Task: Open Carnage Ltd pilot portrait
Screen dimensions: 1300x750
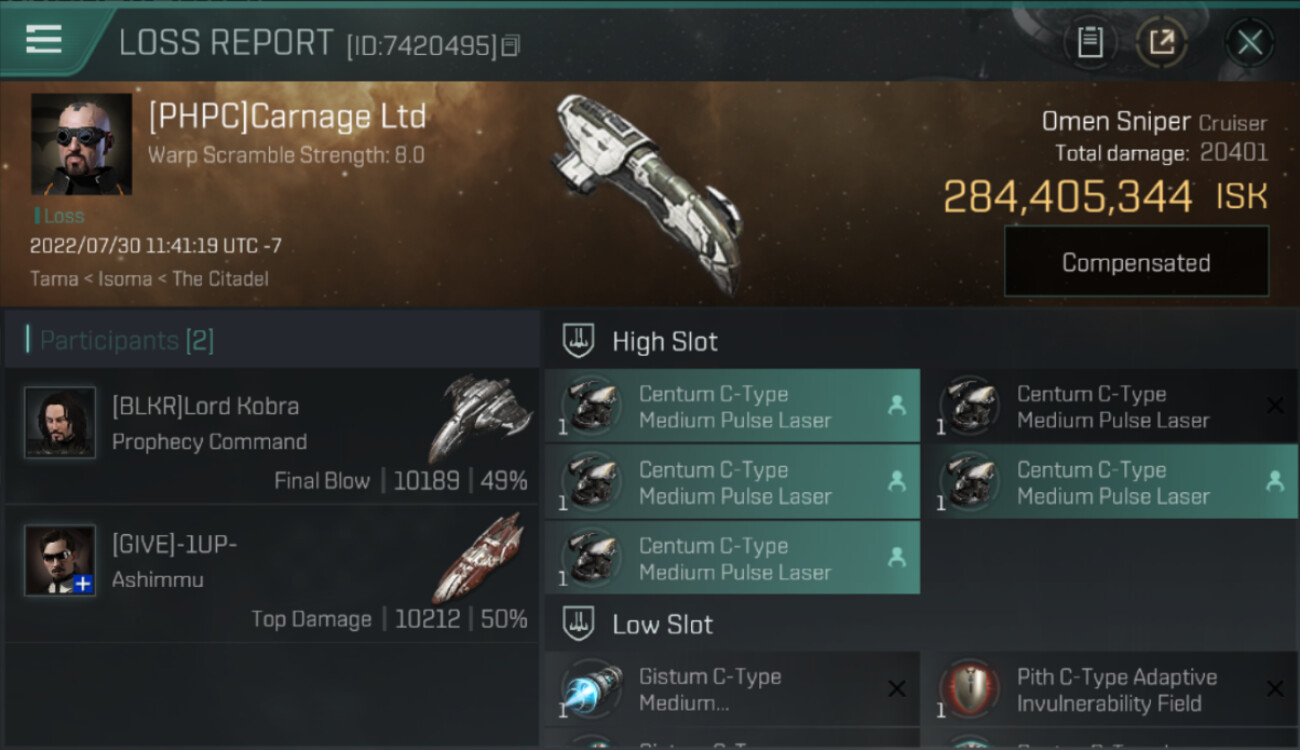Action: click(82, 144)
